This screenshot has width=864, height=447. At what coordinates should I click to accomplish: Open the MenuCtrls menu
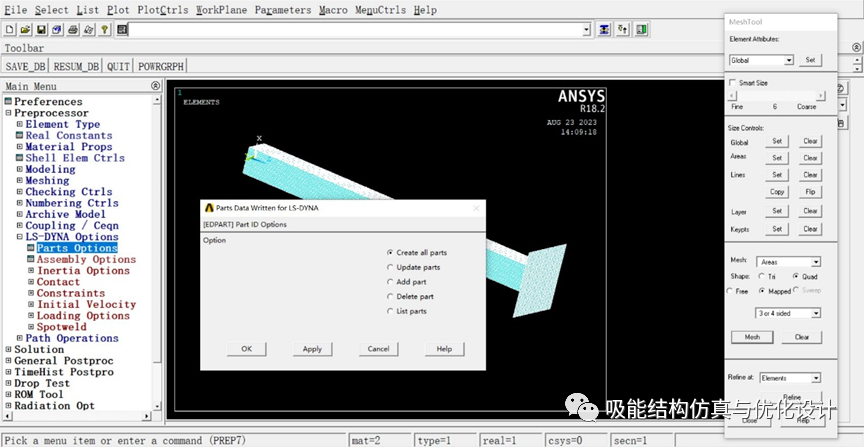pos(380,10)
